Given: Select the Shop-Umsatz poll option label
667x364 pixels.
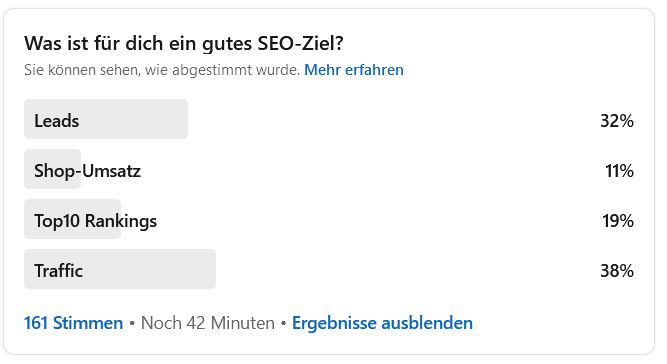Looking at the screenshot, I should (87, 171).
